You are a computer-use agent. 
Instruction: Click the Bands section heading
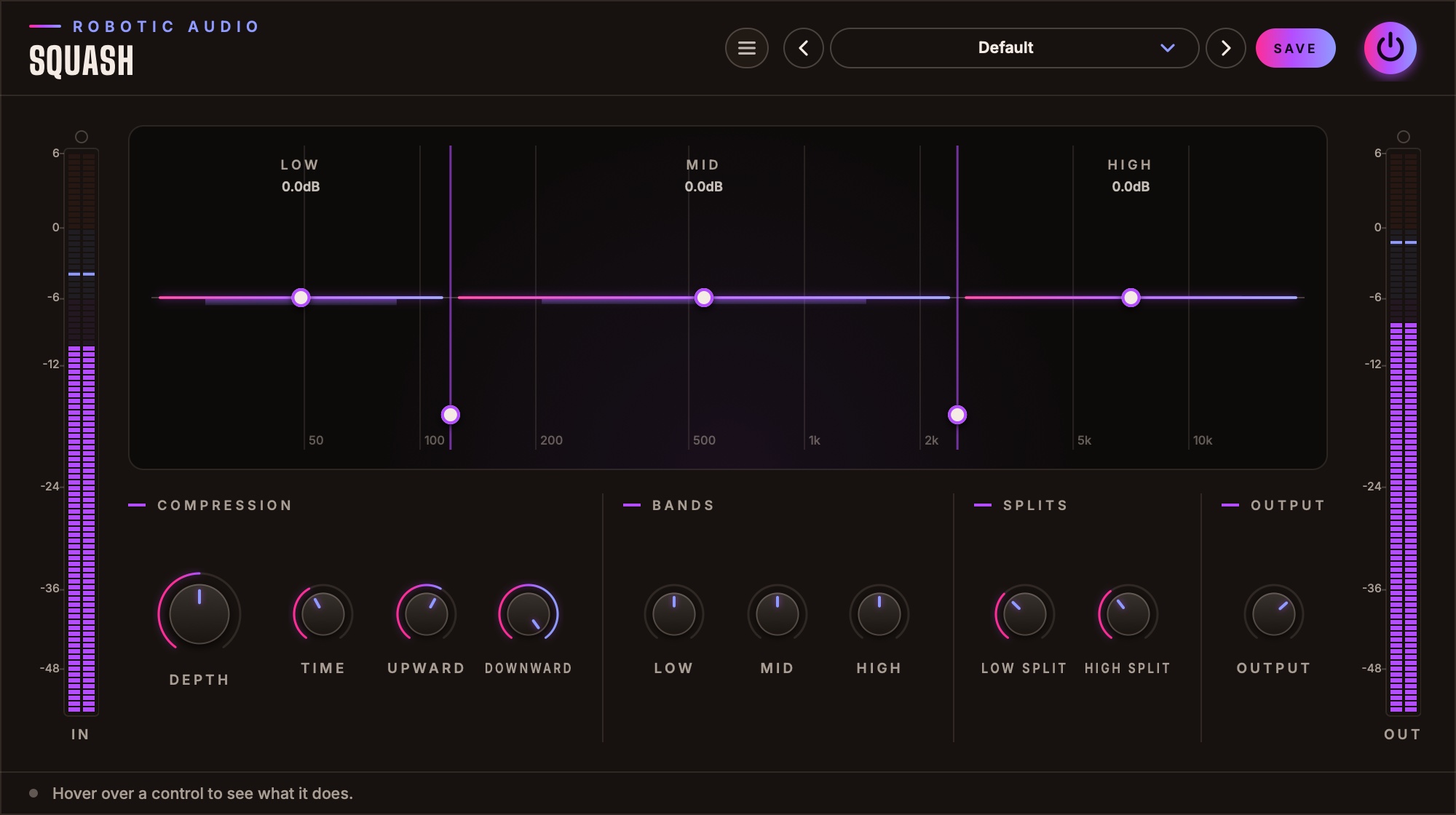point(684,505)
